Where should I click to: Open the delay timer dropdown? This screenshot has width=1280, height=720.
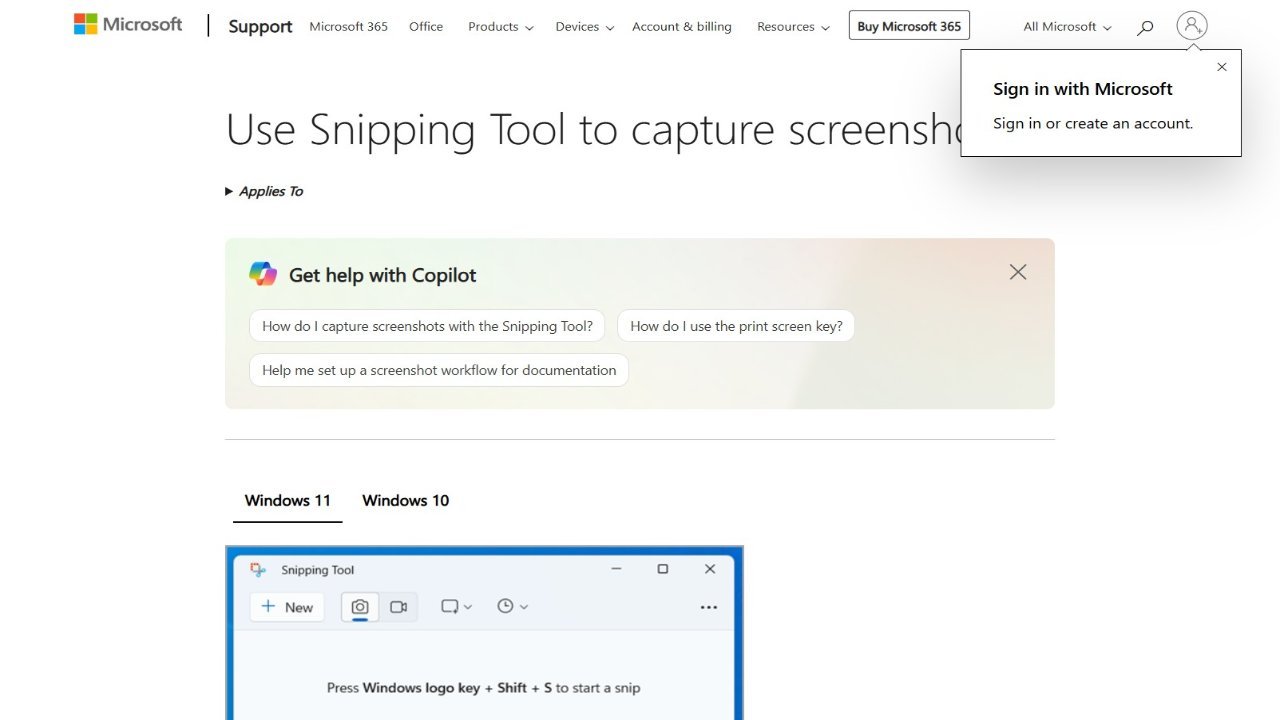tap(512, 606)
